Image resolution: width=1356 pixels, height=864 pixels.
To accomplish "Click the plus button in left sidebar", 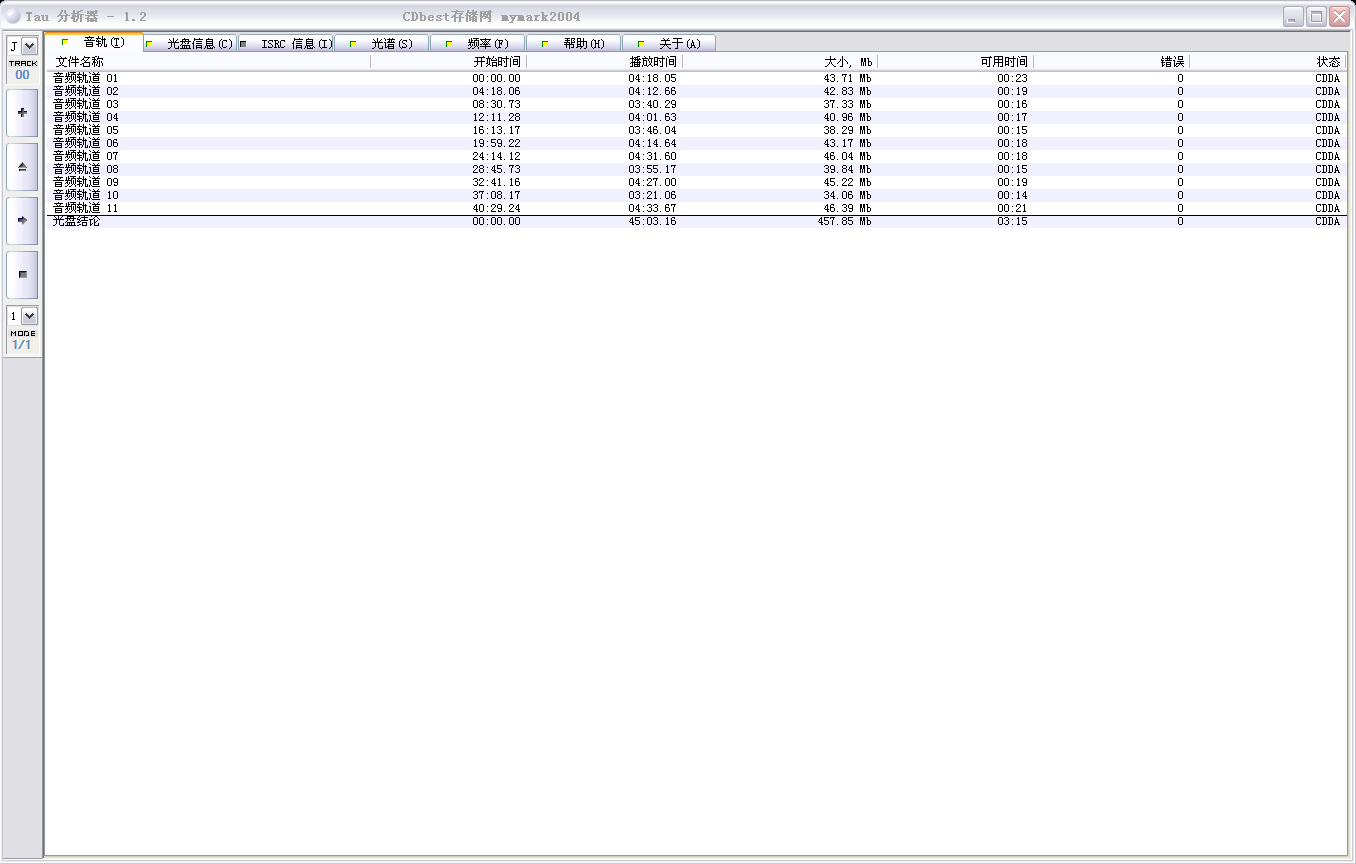I will click(22, 113).
